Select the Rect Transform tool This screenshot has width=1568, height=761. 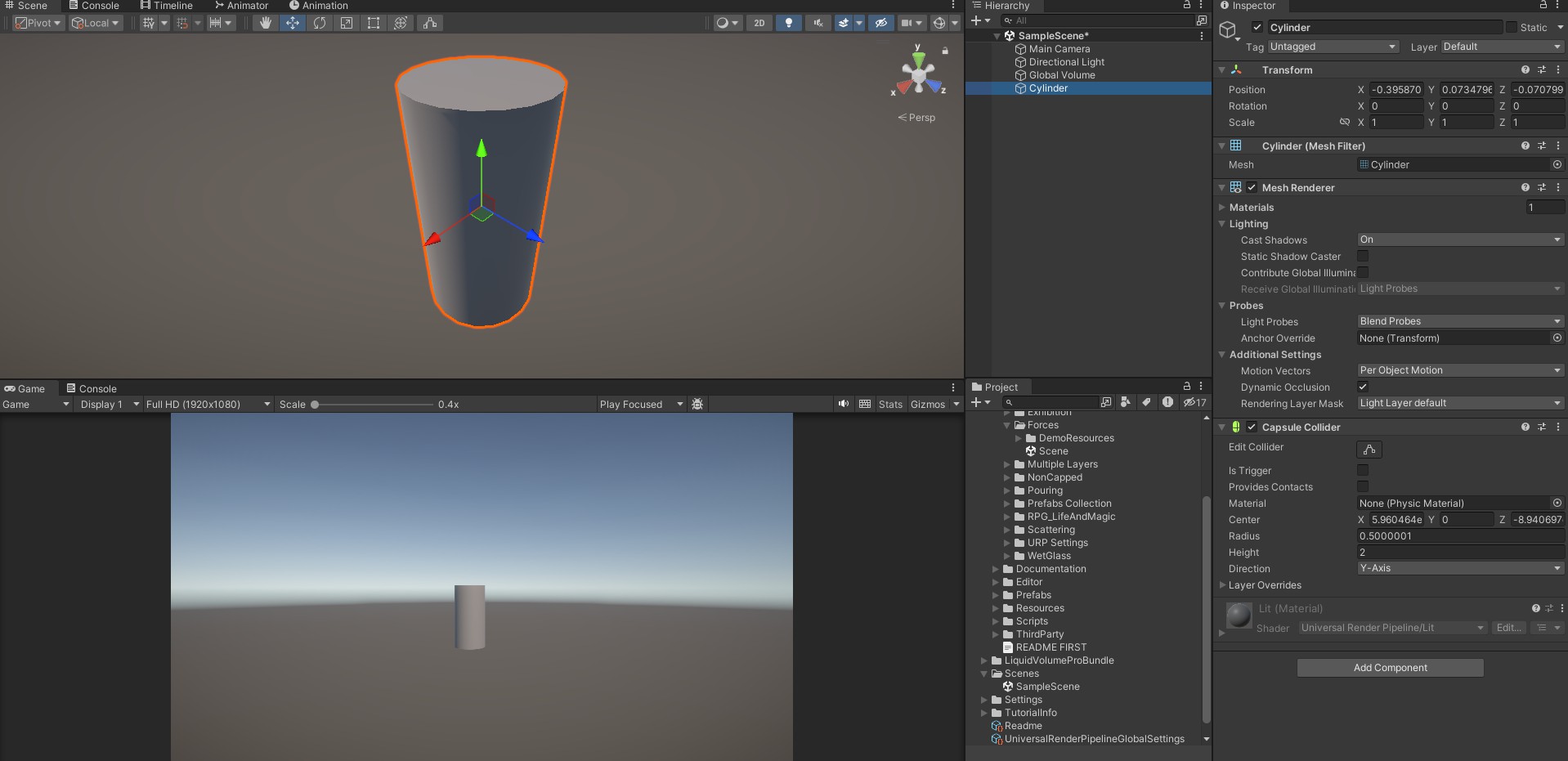coord(373,23)
